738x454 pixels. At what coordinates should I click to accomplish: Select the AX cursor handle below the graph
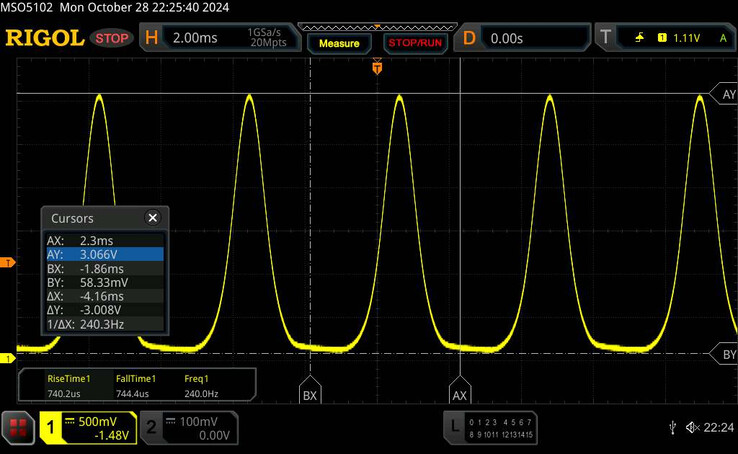tap(459, 392)
